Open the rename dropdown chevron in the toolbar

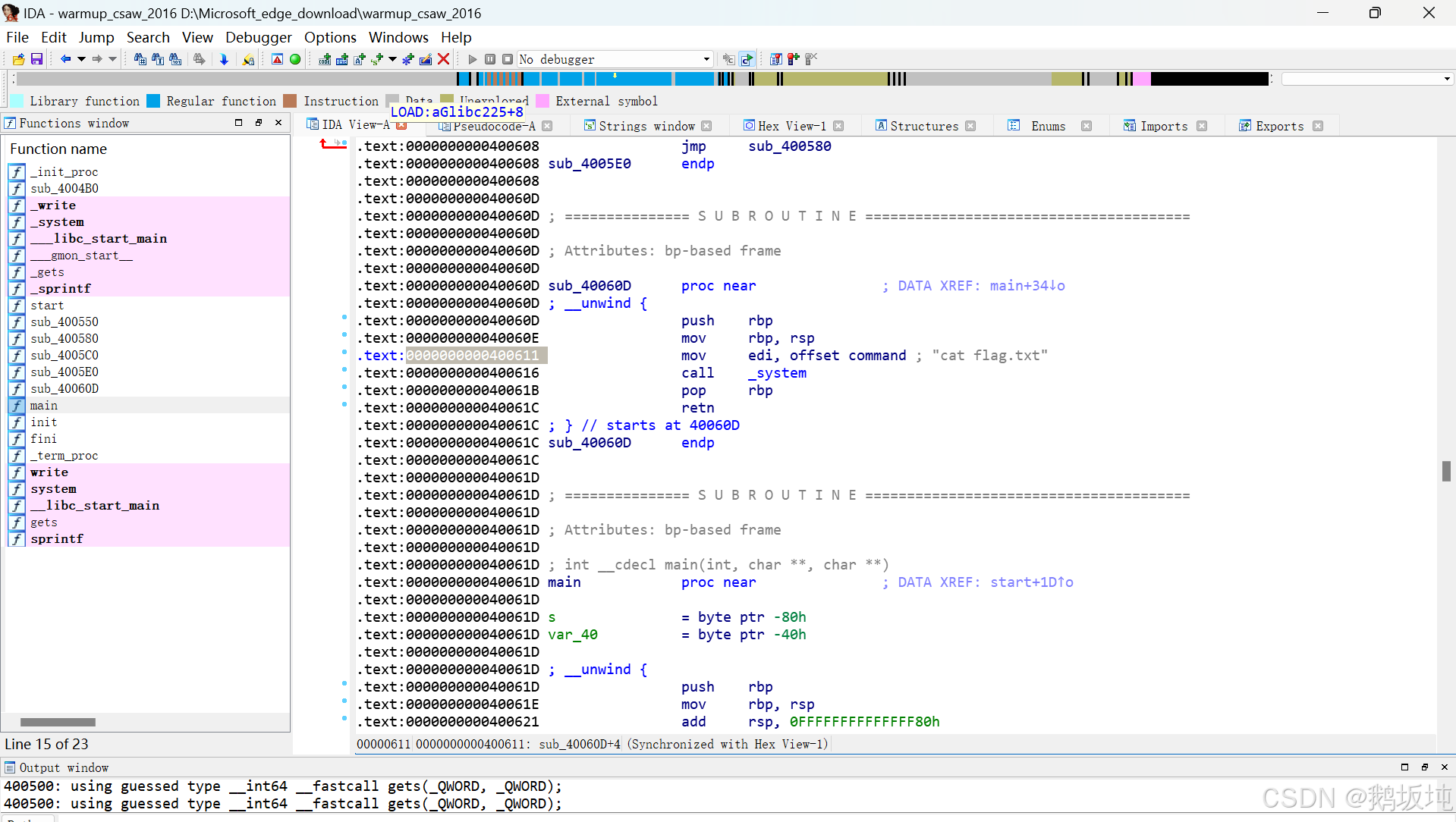point(392,58)
